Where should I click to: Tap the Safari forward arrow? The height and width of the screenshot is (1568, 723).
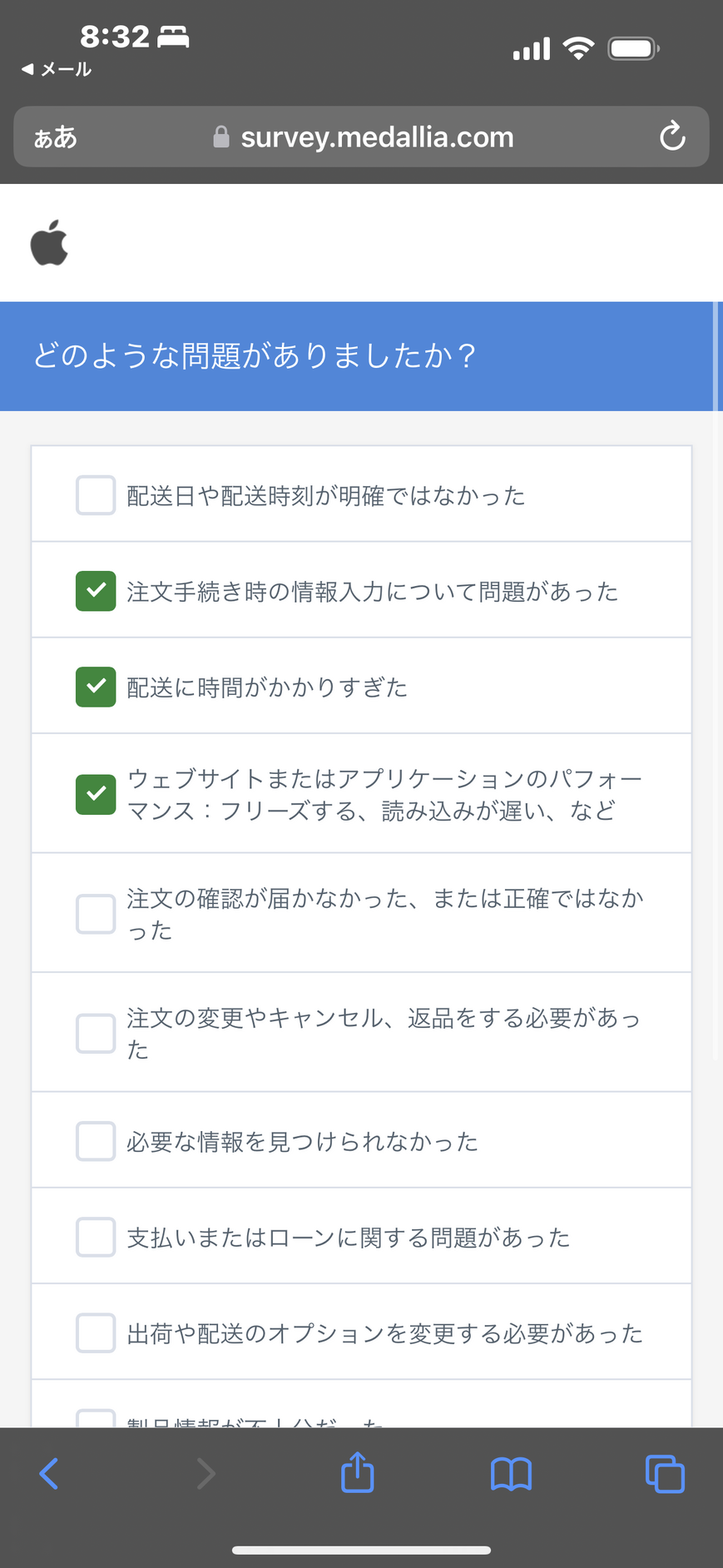click(205, 1473)
